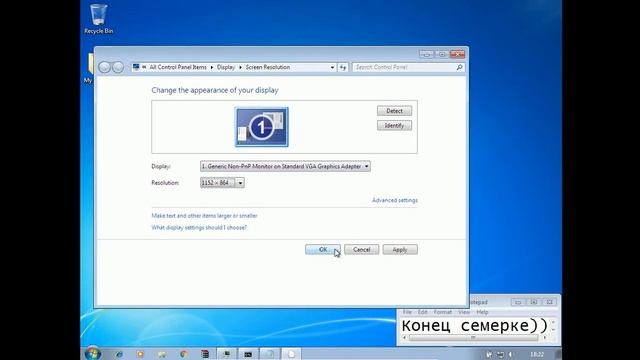640x360 pixels.
Task: Open Advanced settings link
Action: click(395, 200)
